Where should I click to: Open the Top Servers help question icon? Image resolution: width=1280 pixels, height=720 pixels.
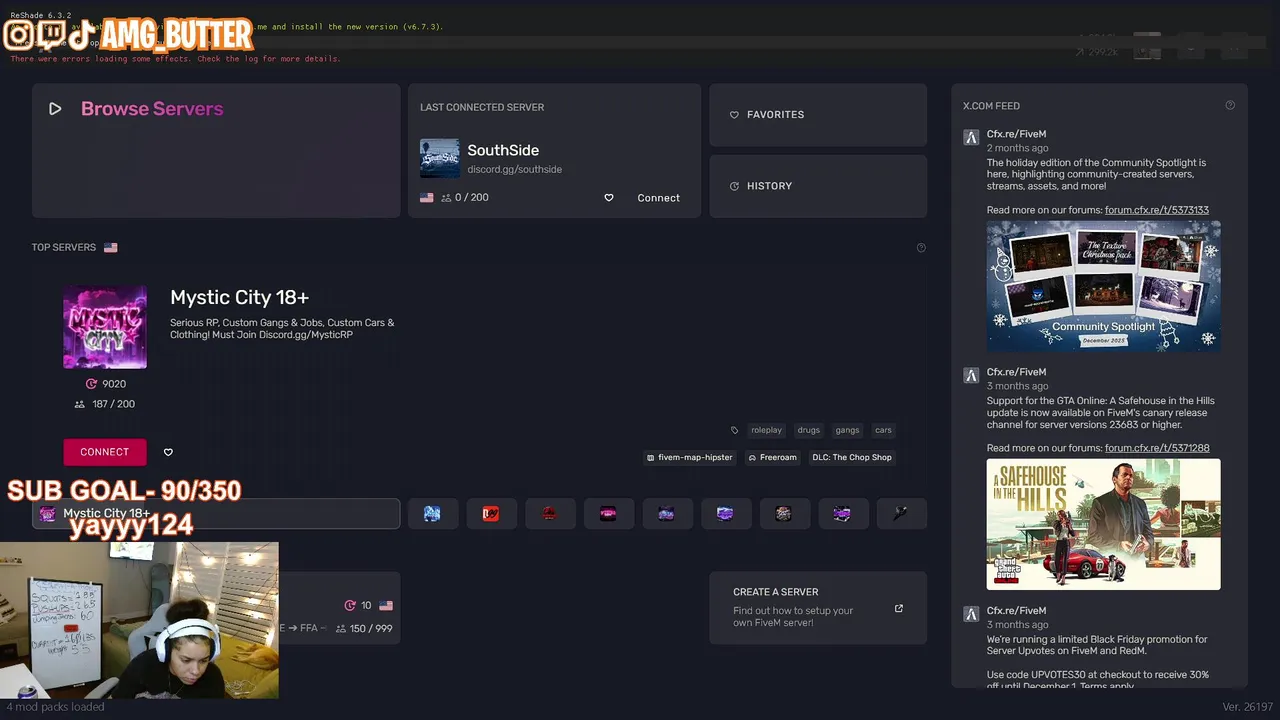pos(921,247)
